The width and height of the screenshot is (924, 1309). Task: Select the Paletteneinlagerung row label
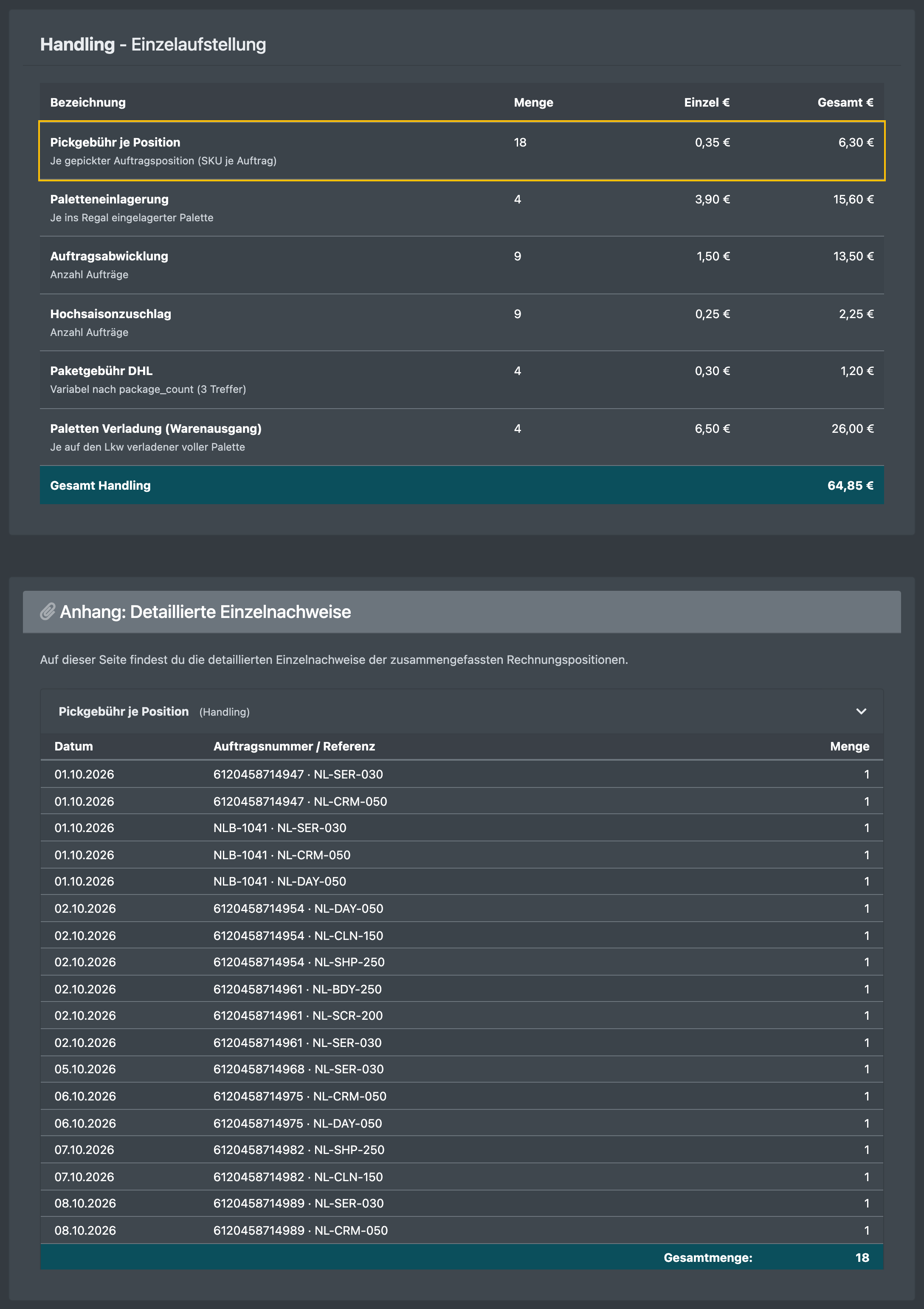point(110,200)
